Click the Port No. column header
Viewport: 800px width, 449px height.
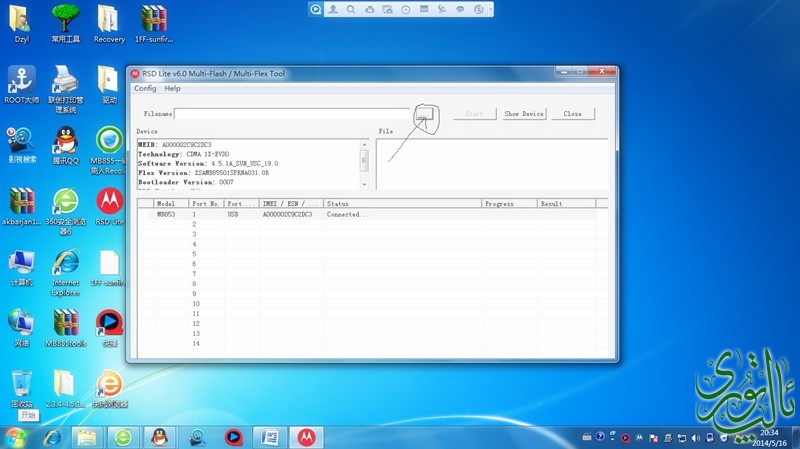tap(206, 204)
